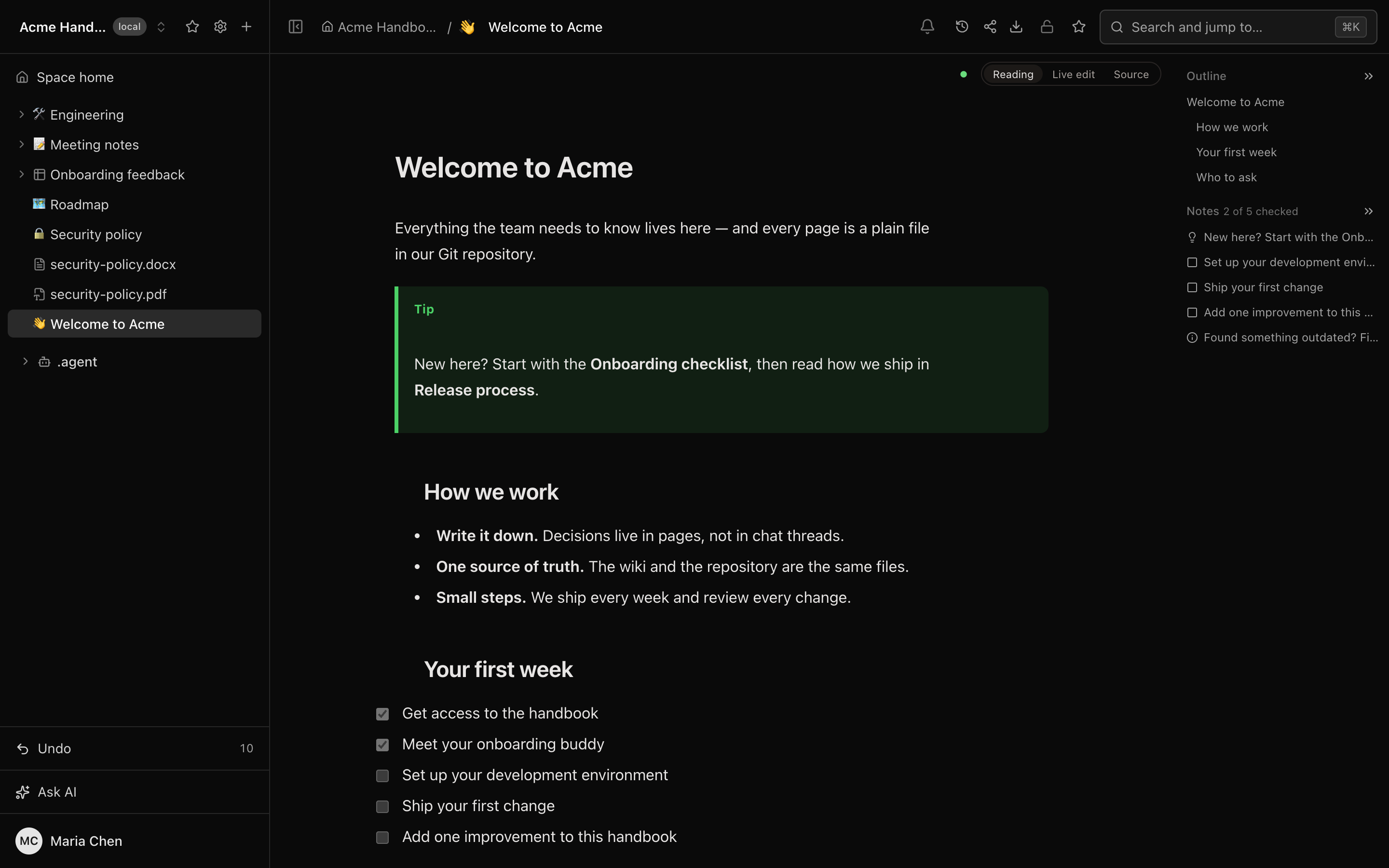This screenshot has height=868, width=1389.
Task: Open the space switcher up-down chevrons
Action: click(x=161, y=27)
